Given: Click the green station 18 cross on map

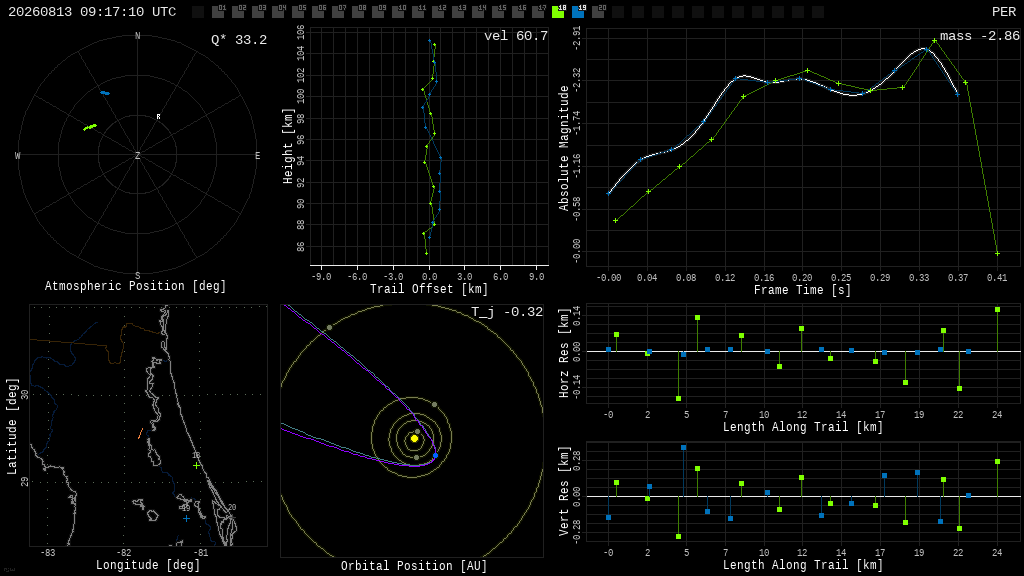Looking at the screenshot, I should (x=197, y=465).
